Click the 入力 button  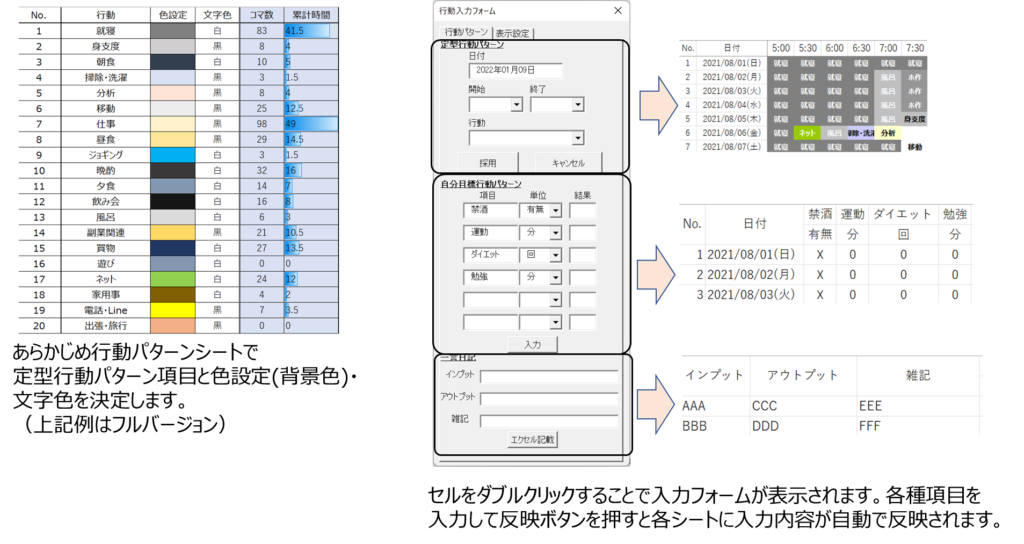pyautogui.click(x=531, y=344)
